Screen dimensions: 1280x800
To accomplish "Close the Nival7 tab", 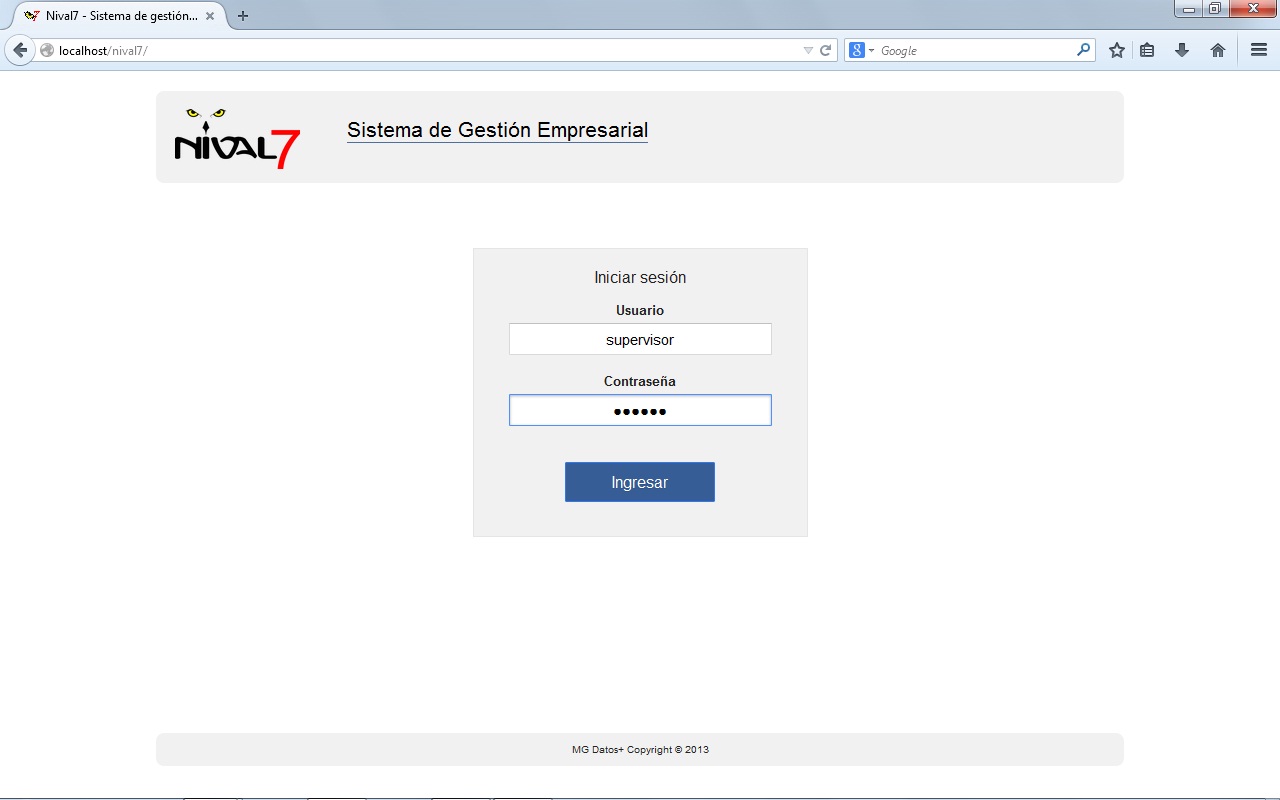I will pyautogui.click(x=210, y=16).
